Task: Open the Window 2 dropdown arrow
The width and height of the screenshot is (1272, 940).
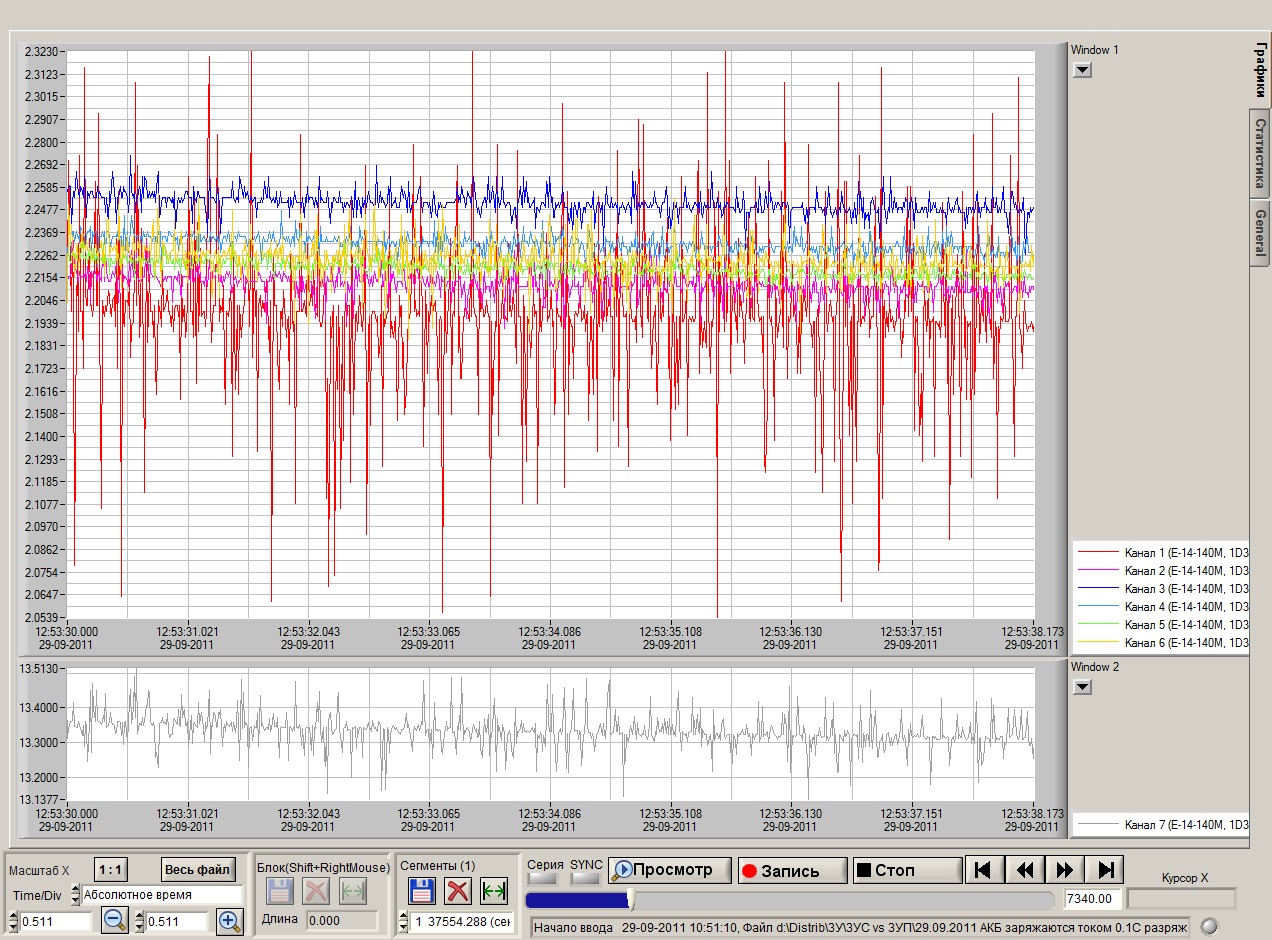Action: [1082, 687]
